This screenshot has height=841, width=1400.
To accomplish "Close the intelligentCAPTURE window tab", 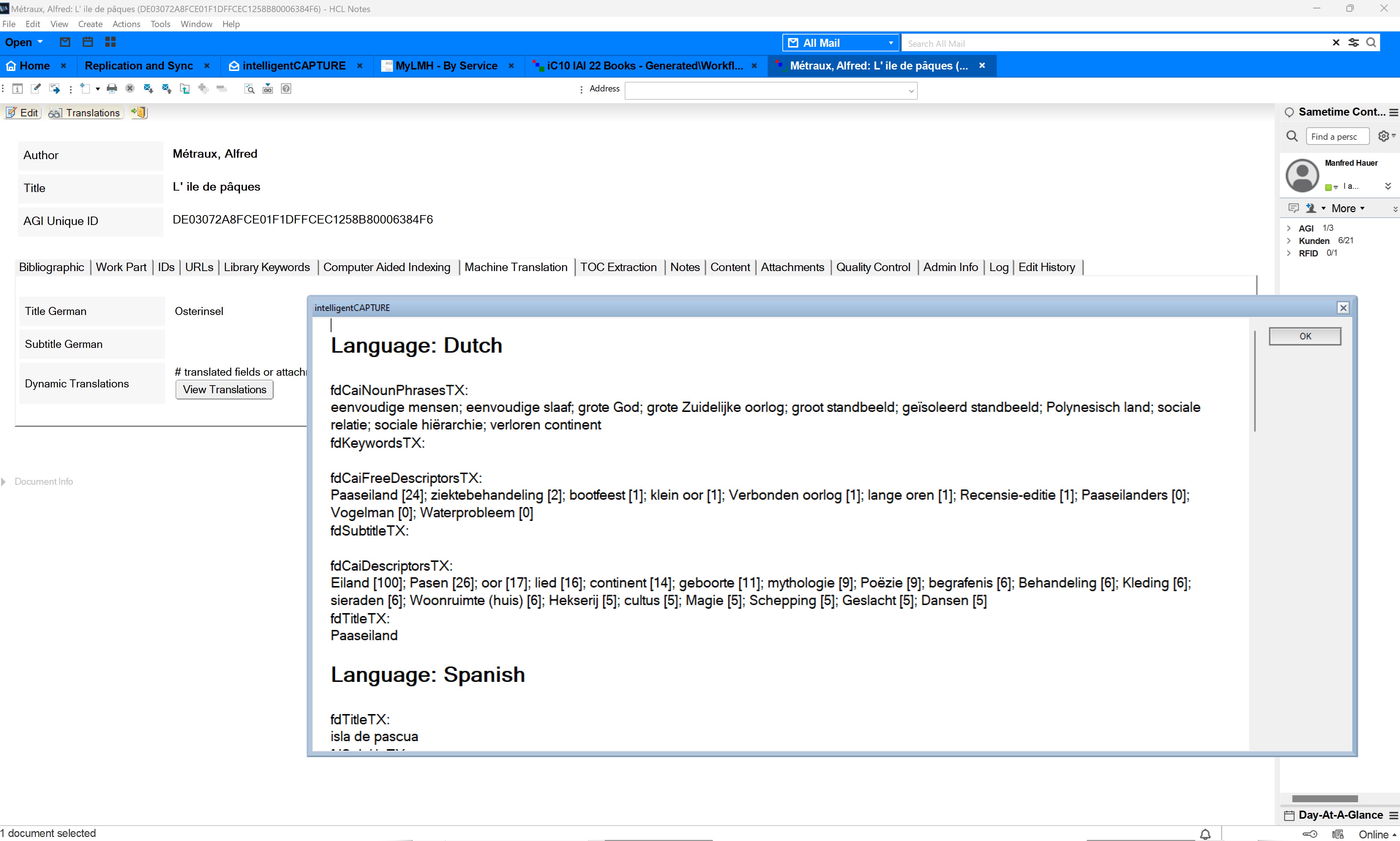I will click(360, 66).
